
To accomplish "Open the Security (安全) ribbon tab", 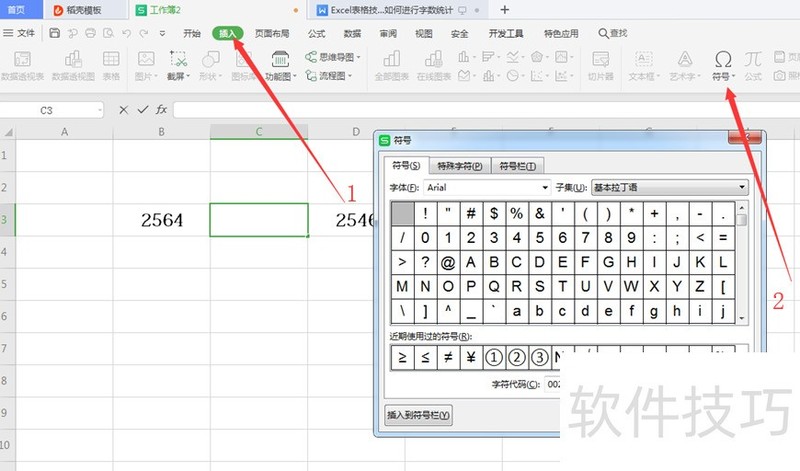I will [459, 34].
